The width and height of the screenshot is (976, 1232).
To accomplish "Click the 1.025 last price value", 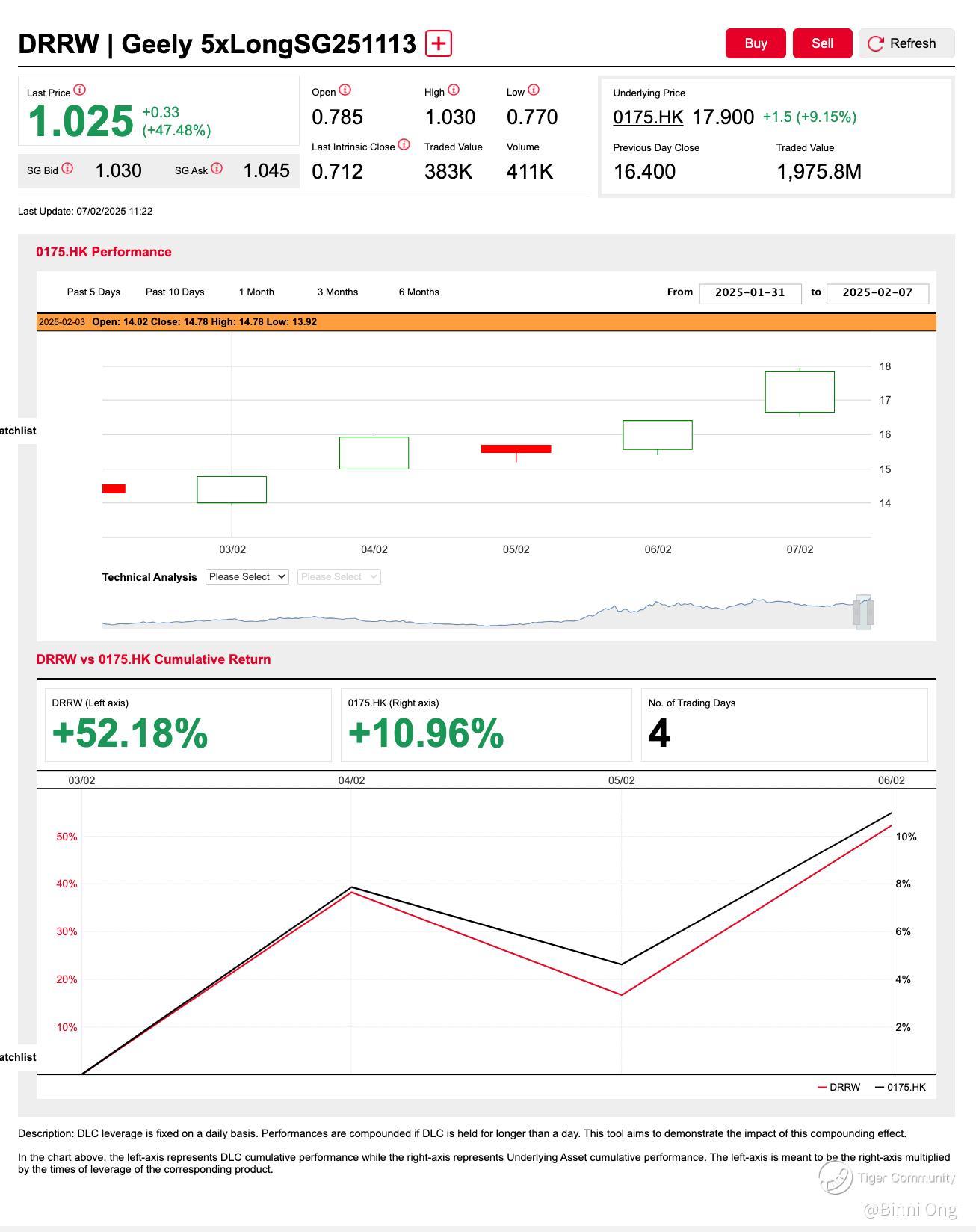I will pos(81,122).
